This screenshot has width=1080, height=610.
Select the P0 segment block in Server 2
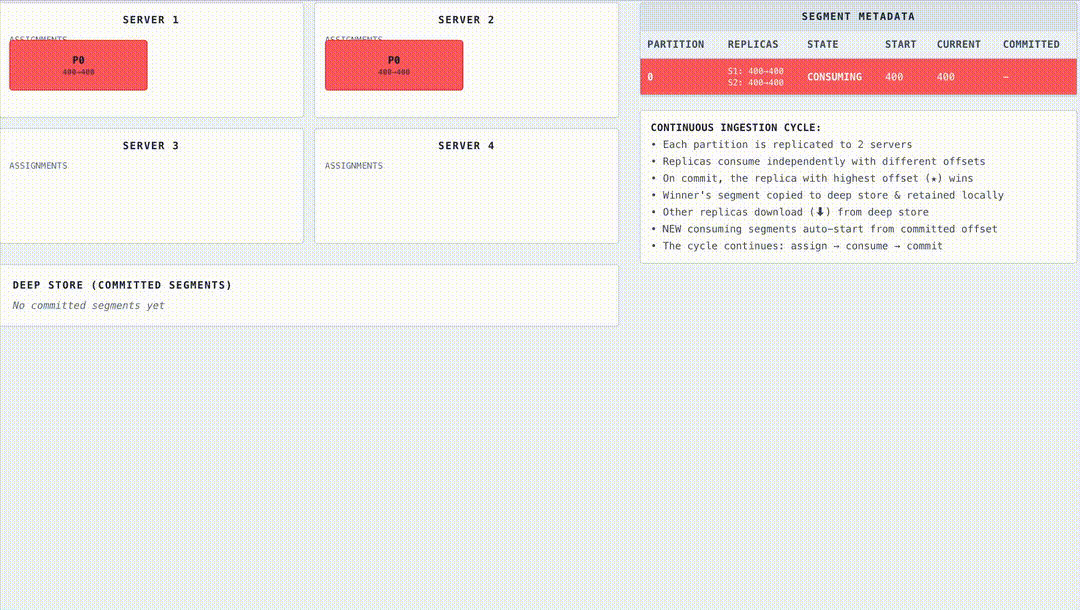coord(394,65)
